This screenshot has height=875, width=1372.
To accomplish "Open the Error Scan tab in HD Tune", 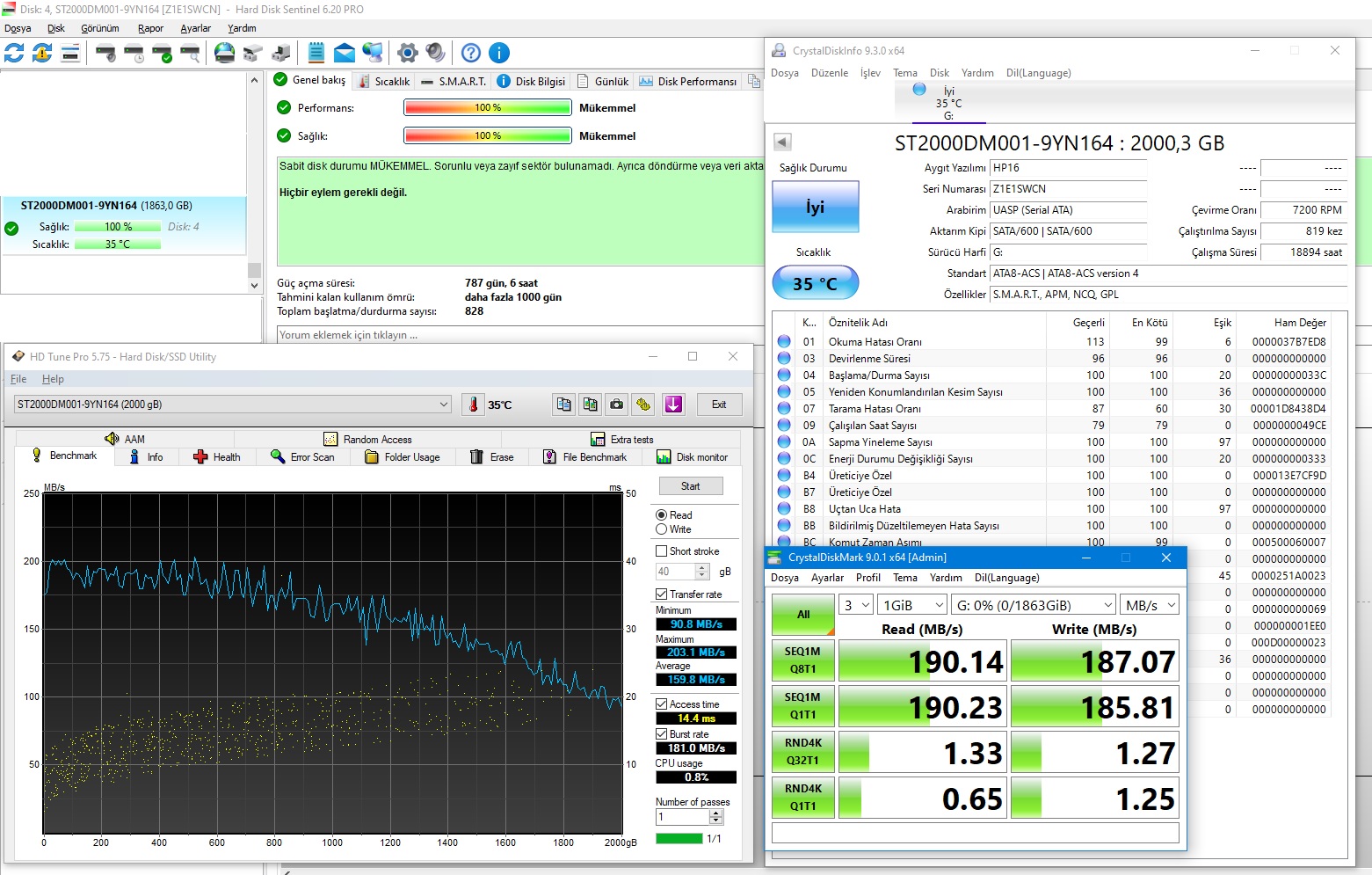I will coord(302,457).
